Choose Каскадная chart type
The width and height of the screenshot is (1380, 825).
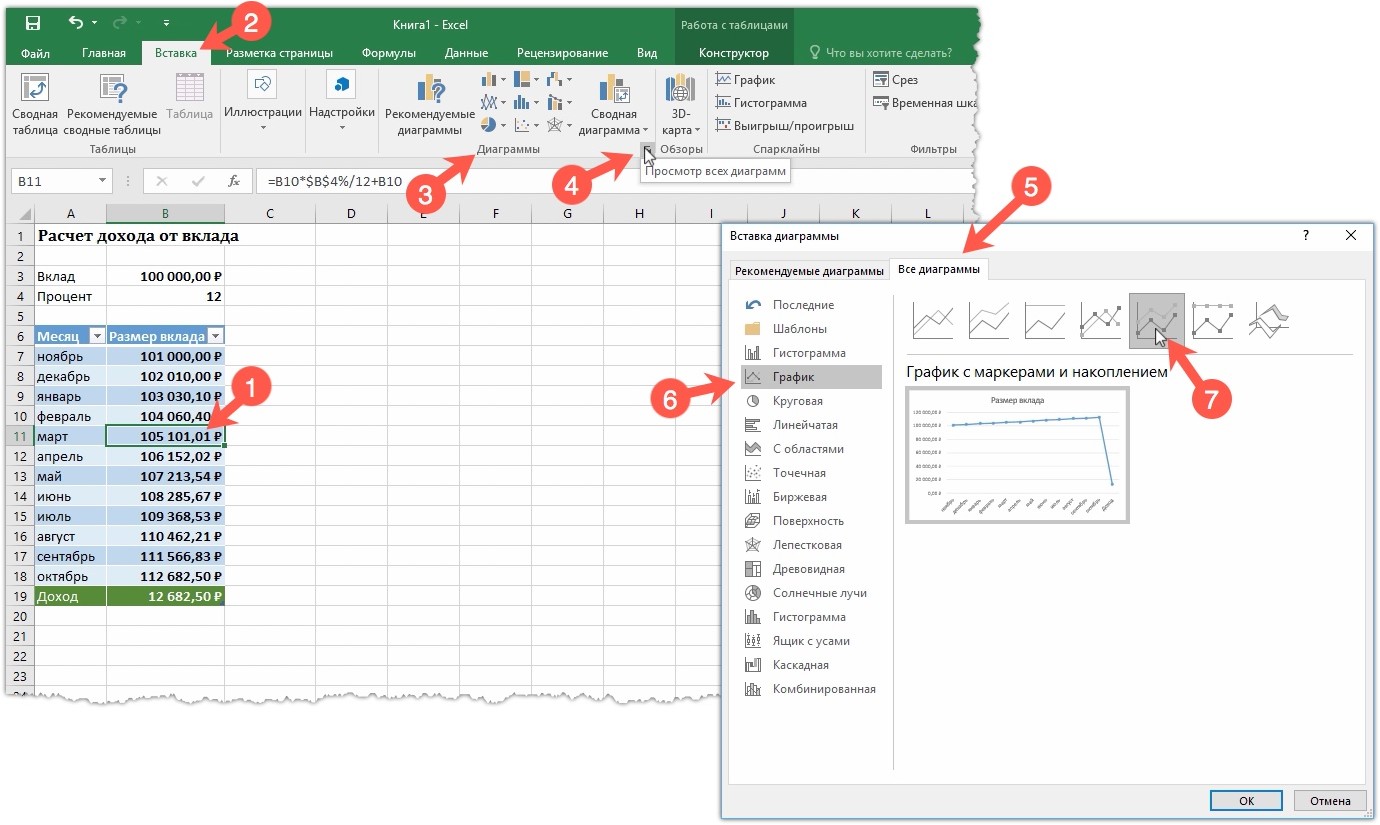pyautogui.click(x=811, y=665)
